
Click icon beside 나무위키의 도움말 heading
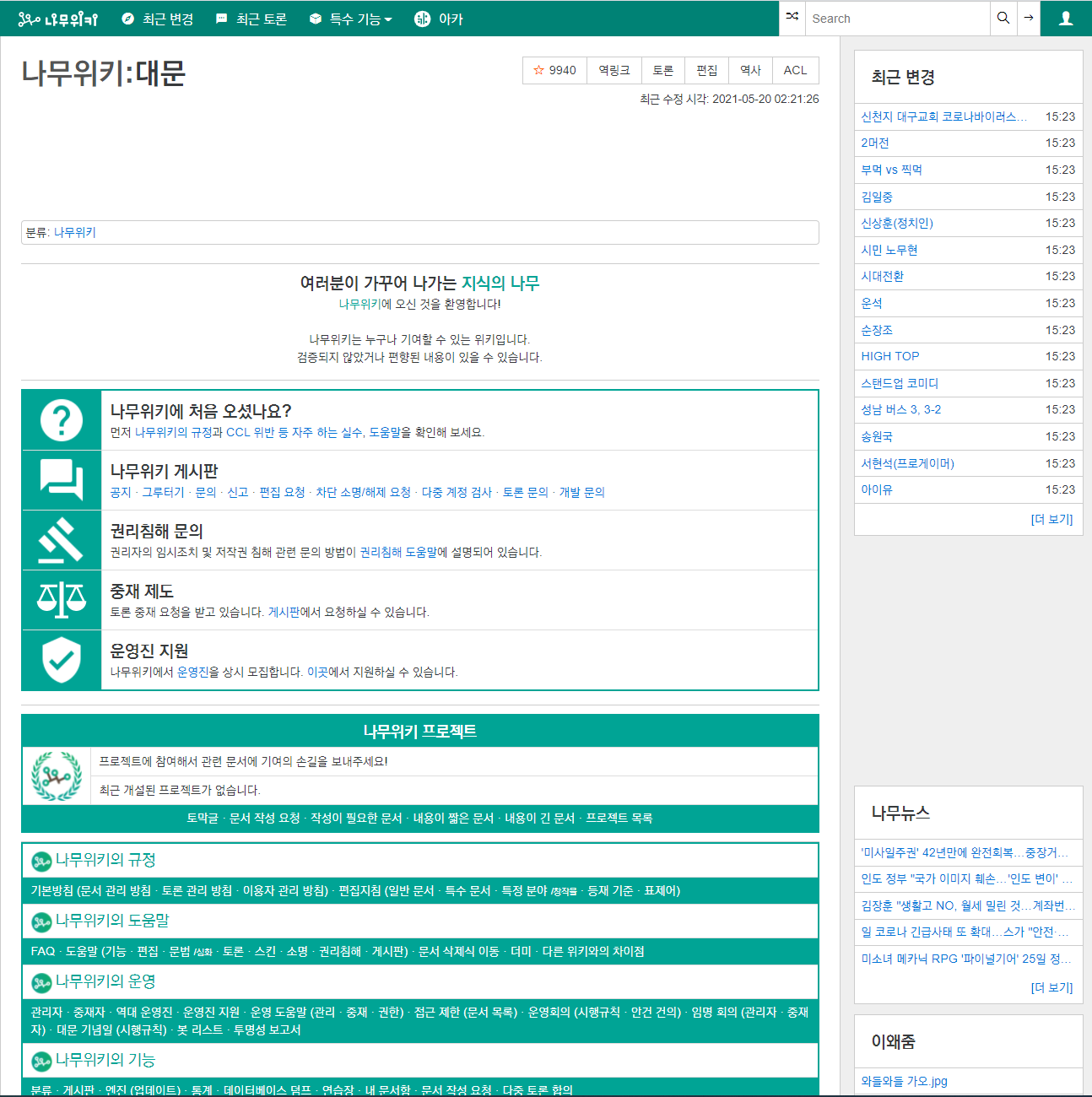tap(41, 922)
